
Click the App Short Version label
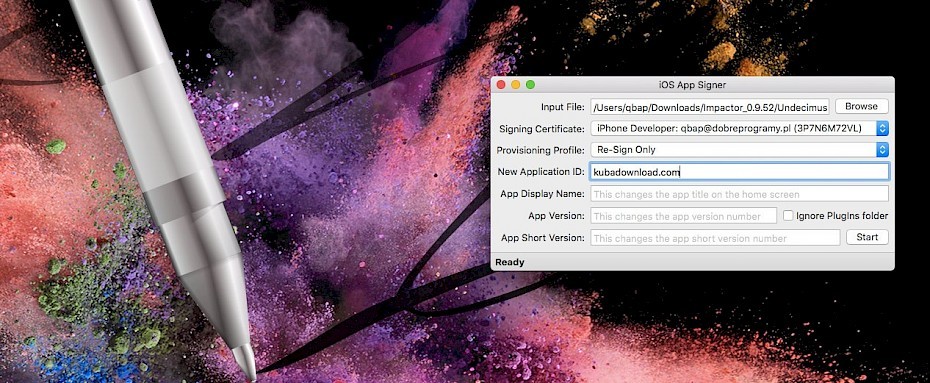coord(543,238)
